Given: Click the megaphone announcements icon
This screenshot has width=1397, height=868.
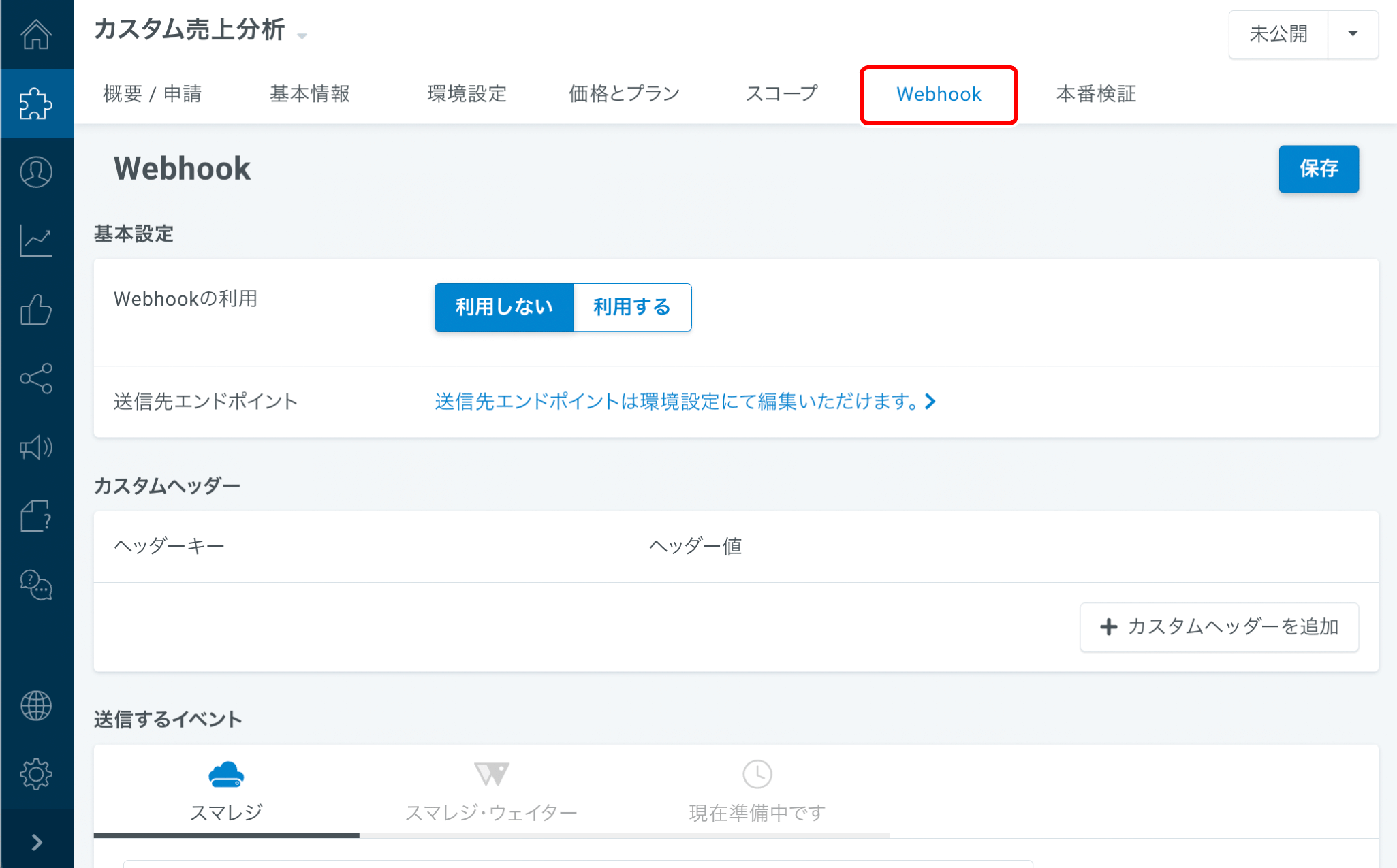Looking at the screenshot, I should 36,447.
